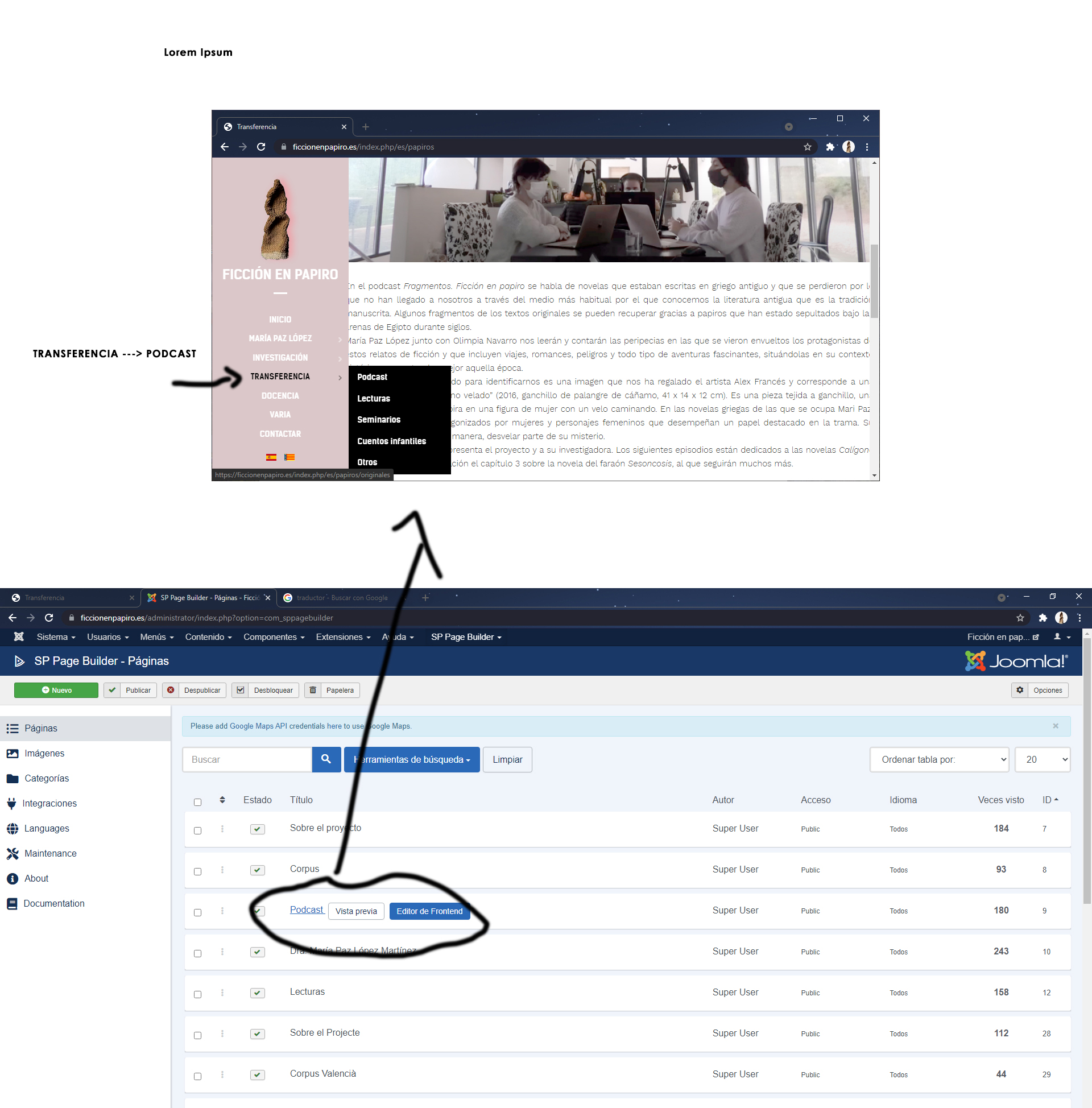Click the blue search magnifier button
The image size is (1092, 1108).
click(326, 759)
